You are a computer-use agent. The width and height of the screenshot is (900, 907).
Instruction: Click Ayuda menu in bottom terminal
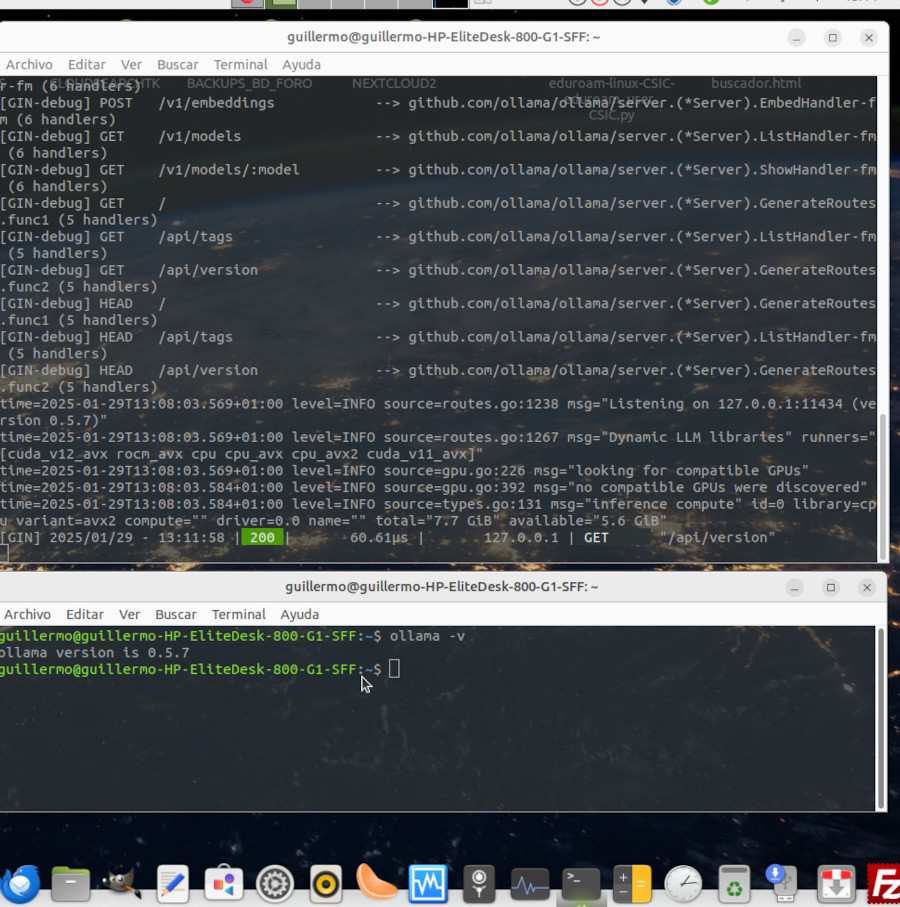(x=300, y=614)
